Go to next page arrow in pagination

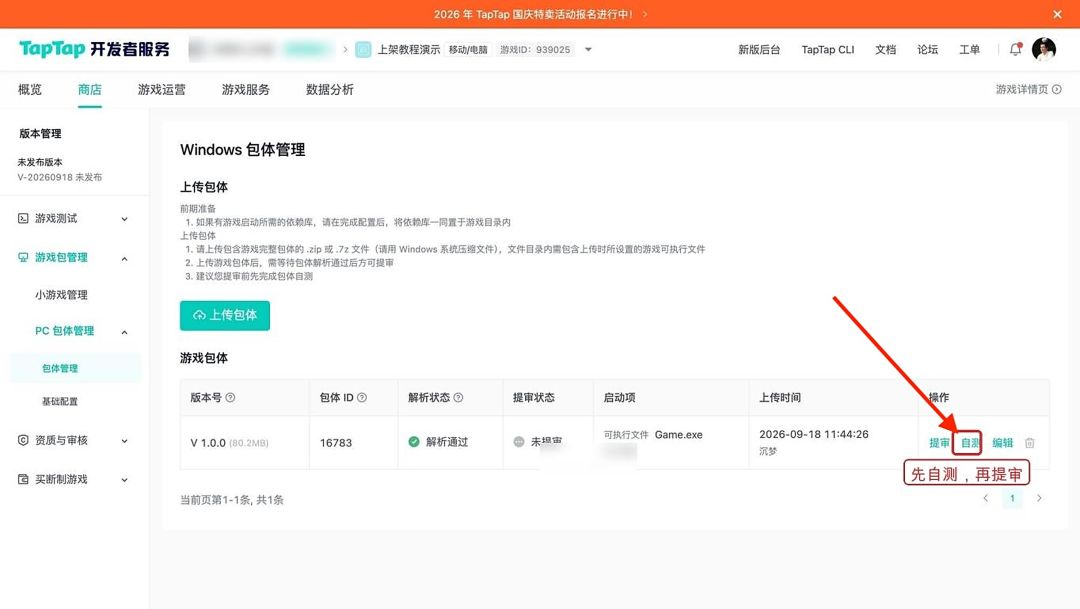point(1039,498)
